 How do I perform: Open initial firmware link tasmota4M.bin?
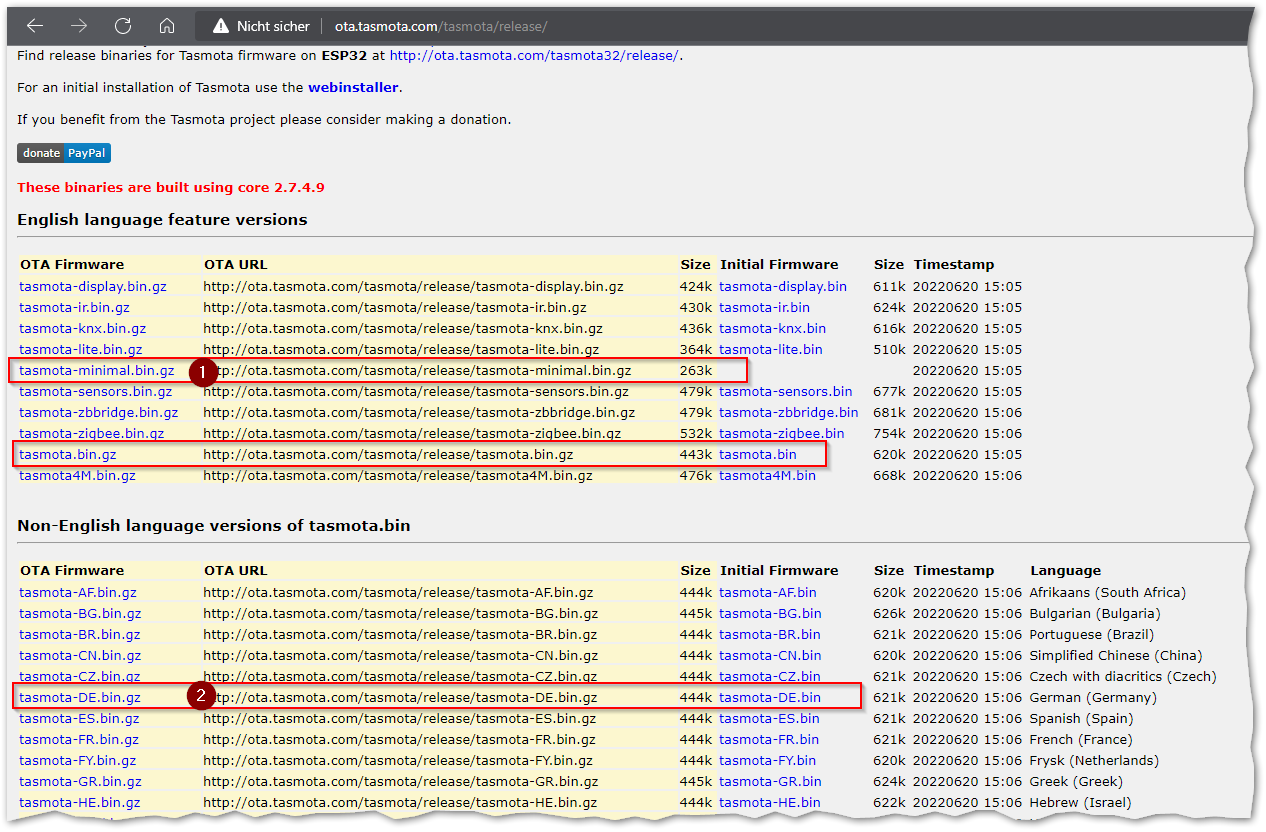[767, 476]
